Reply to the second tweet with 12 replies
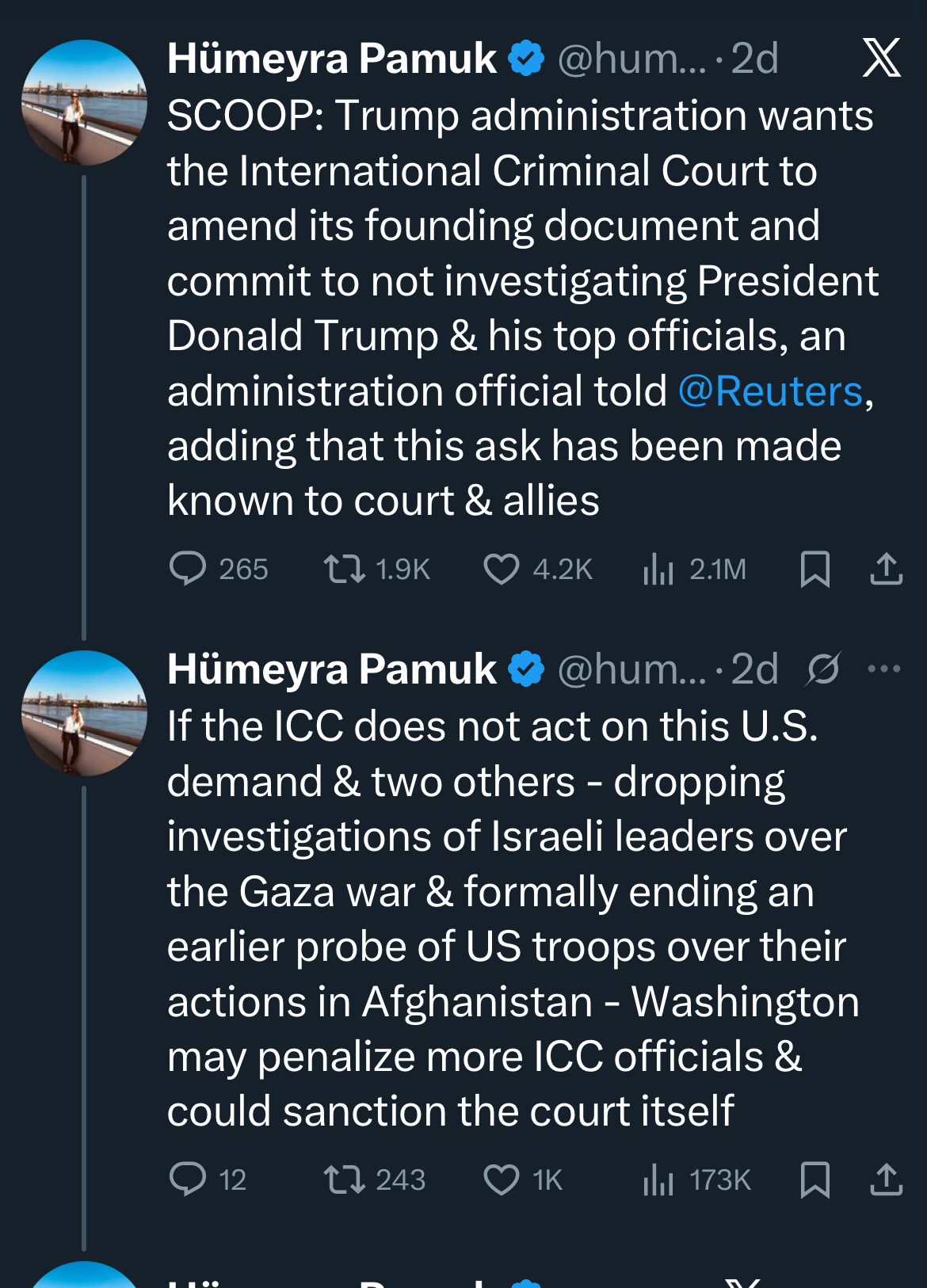Screen dimensions: 927x1288 point(188,1179)
